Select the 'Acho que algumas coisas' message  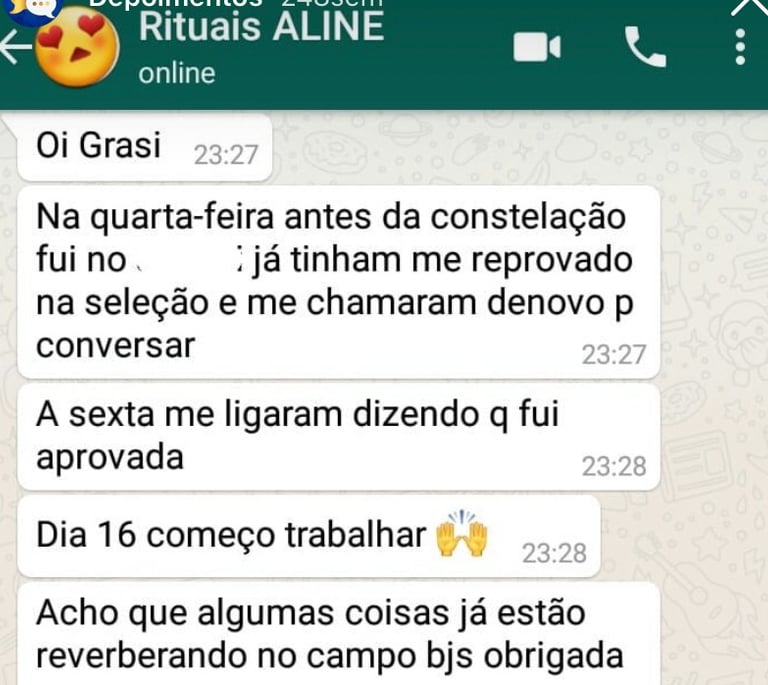338,634
